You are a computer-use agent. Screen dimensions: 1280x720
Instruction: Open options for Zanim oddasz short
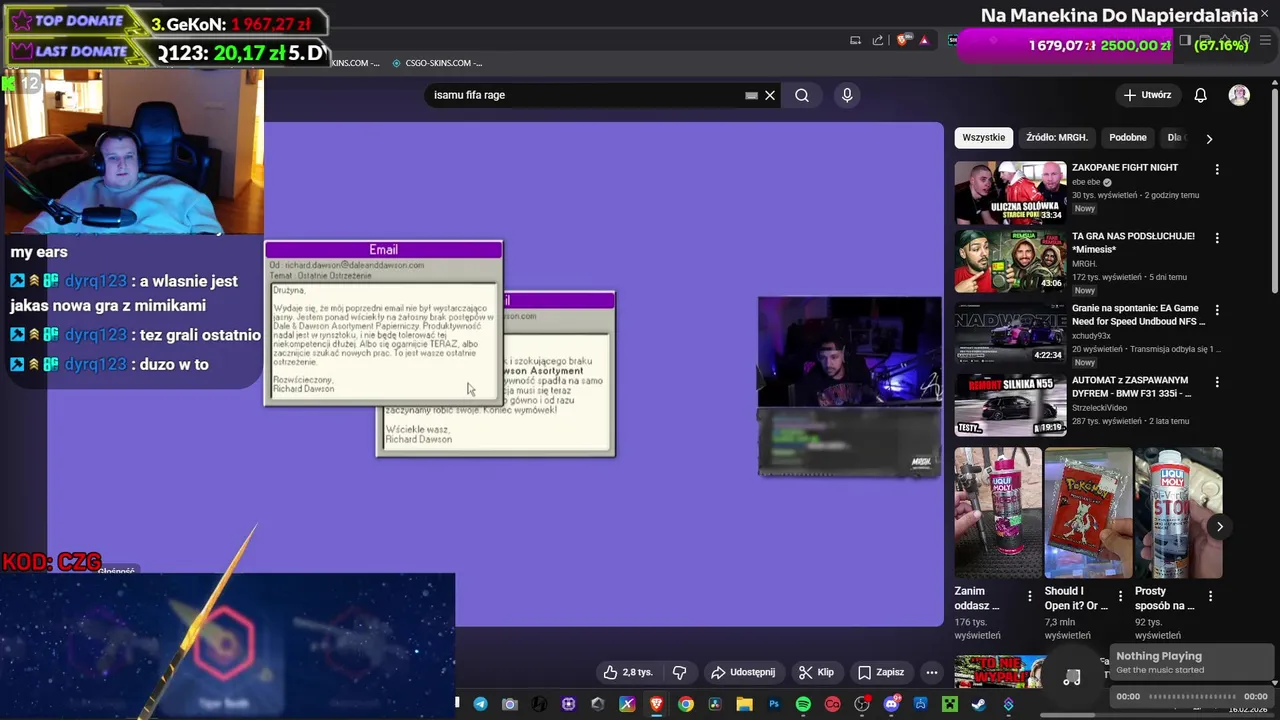point(1030,596)
